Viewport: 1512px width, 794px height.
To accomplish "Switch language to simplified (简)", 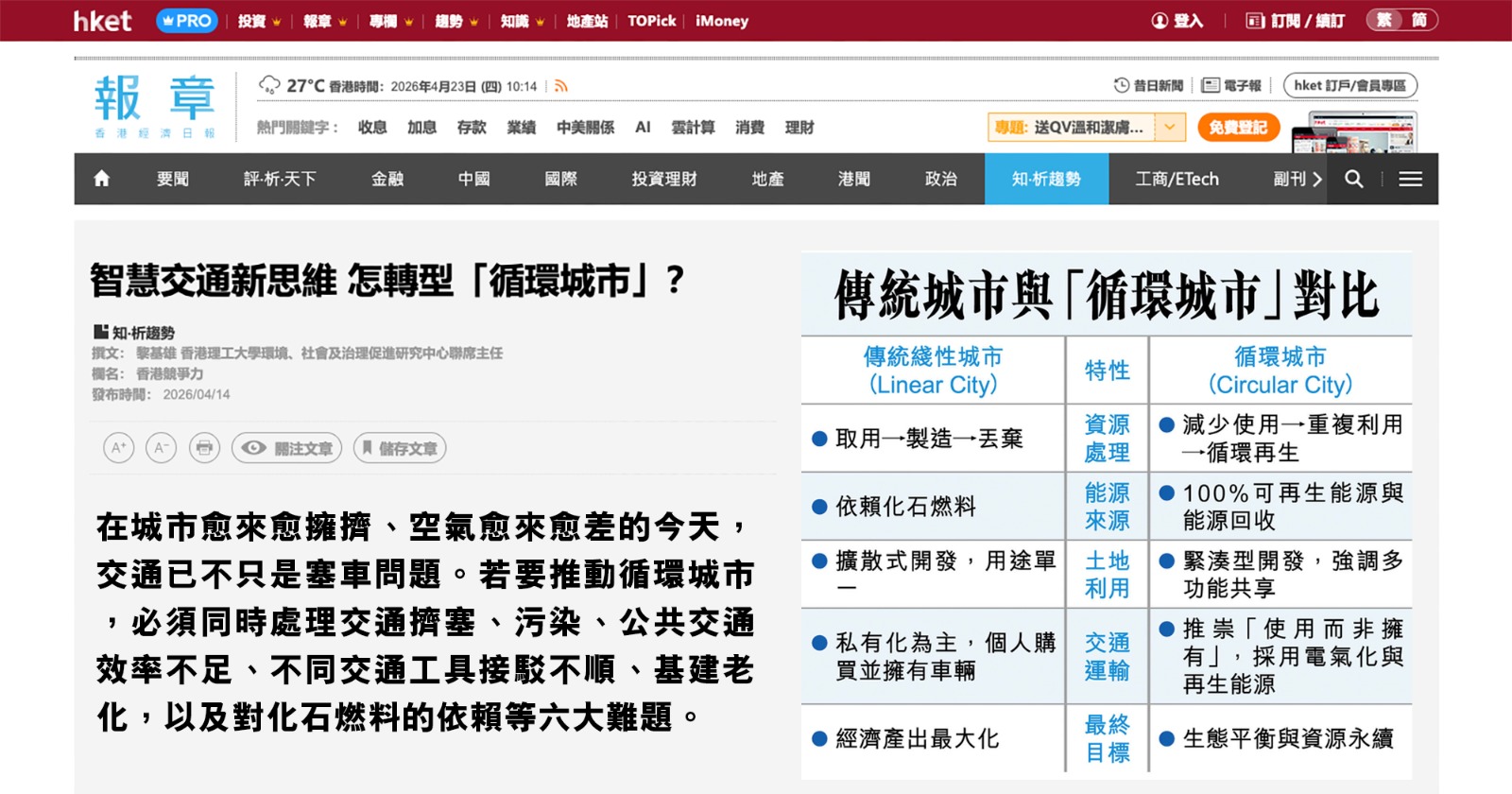I will point(1418,21).
